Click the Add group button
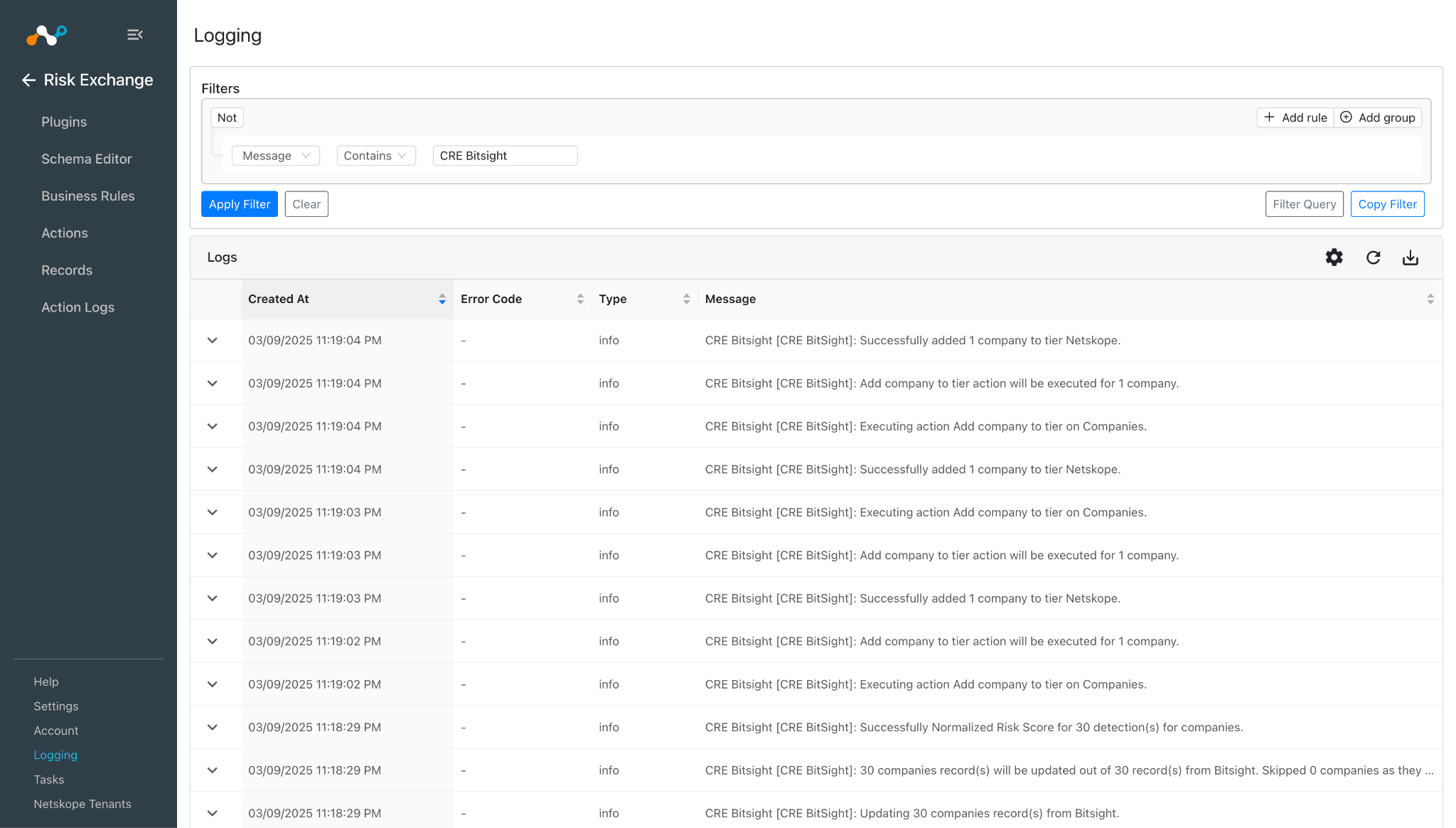1456x828 pixels. (x=1378, y=118)
